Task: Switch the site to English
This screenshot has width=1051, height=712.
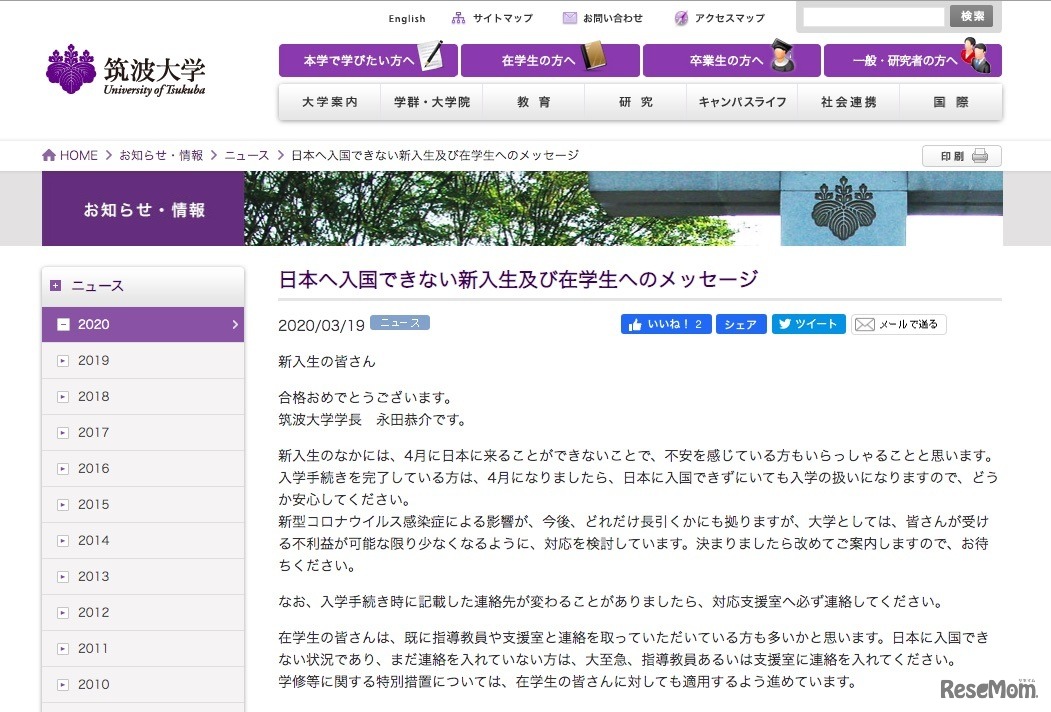Action: (x=406, y=17)
